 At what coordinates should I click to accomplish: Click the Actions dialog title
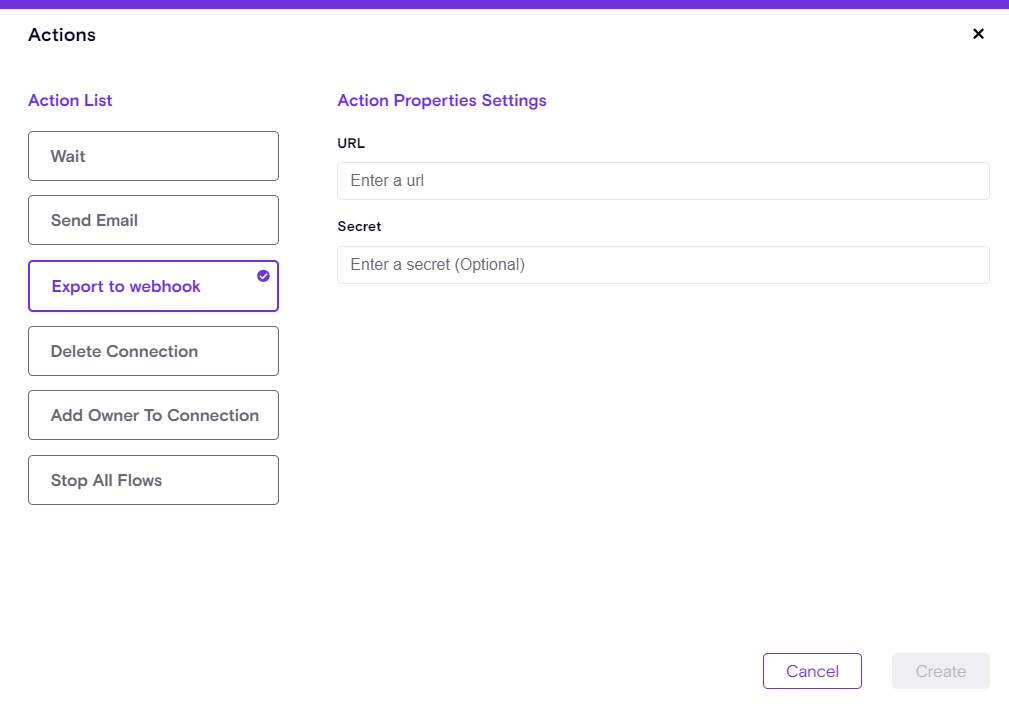(x=62, y=35)
